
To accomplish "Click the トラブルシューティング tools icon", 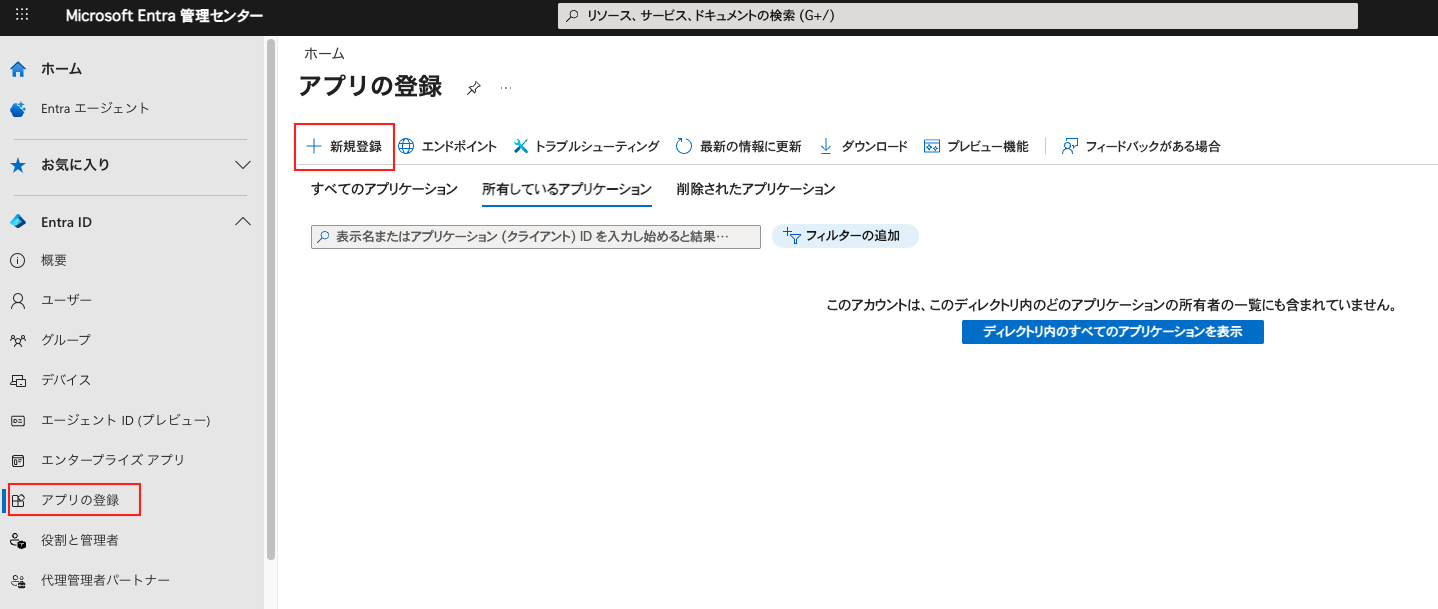I will click(521, 146).
